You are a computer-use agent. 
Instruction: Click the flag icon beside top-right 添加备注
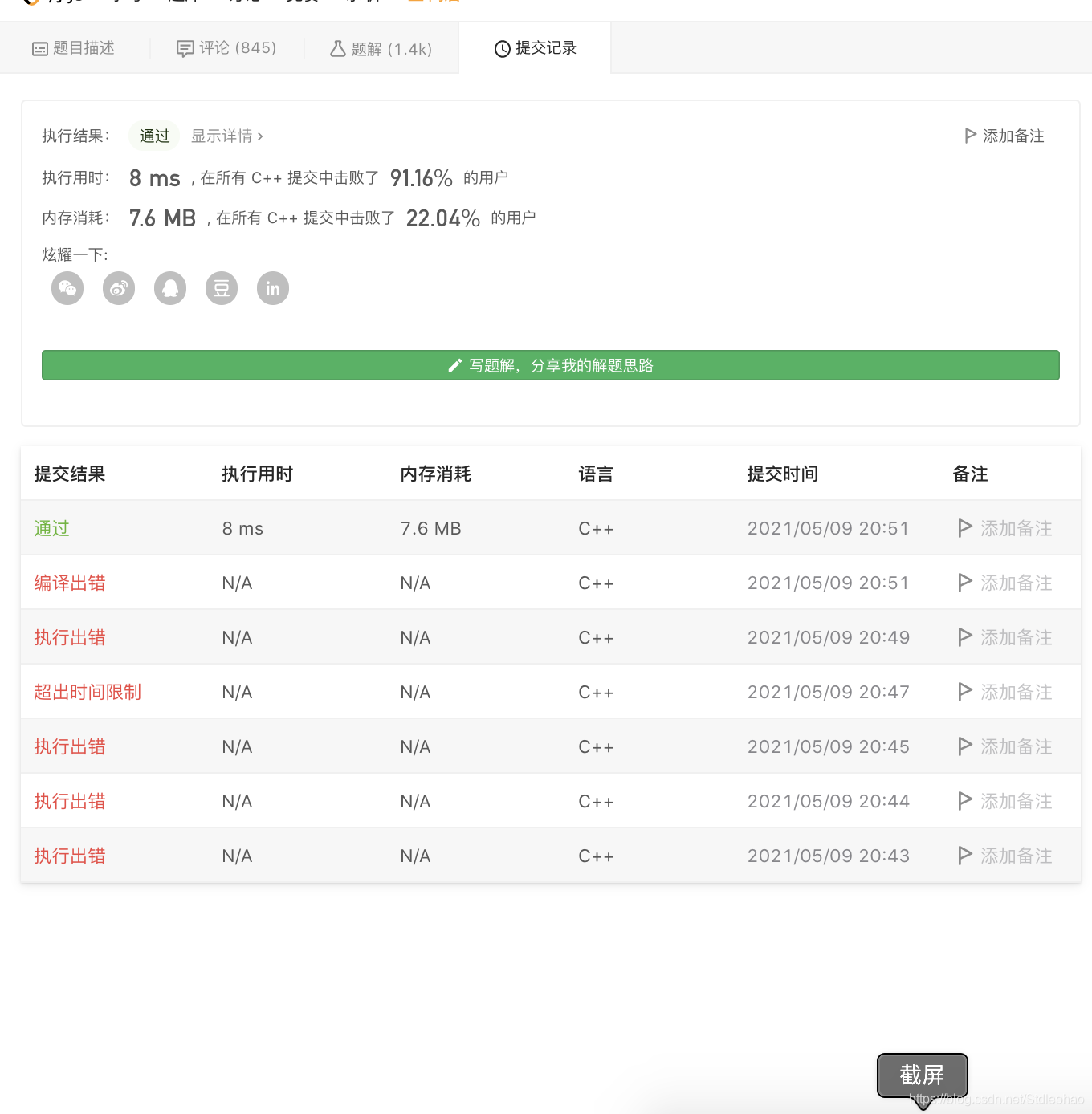(969, 136)
